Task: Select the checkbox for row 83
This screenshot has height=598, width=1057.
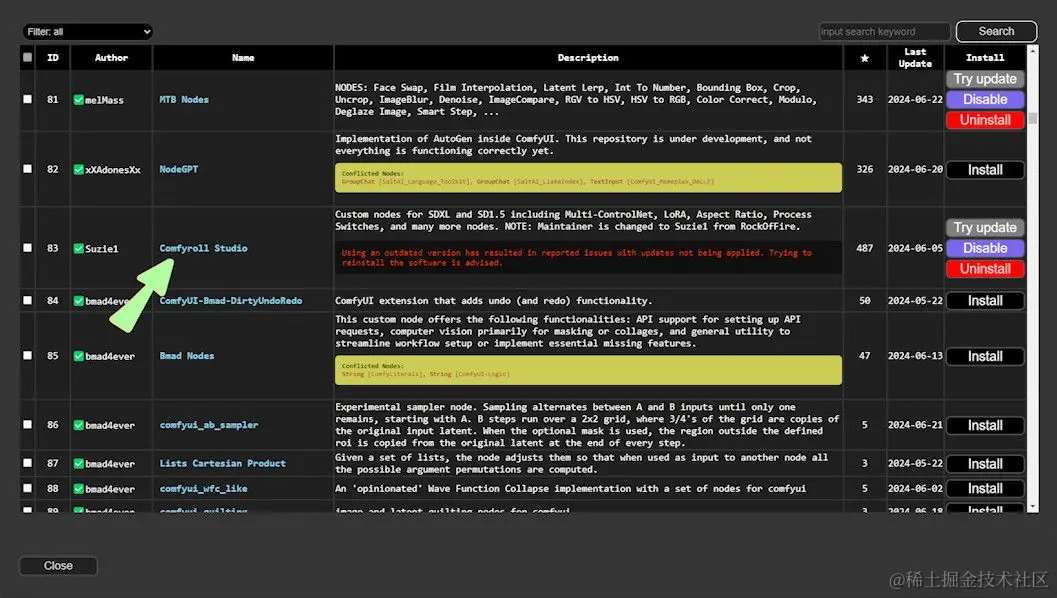Action: click(28, 247)
